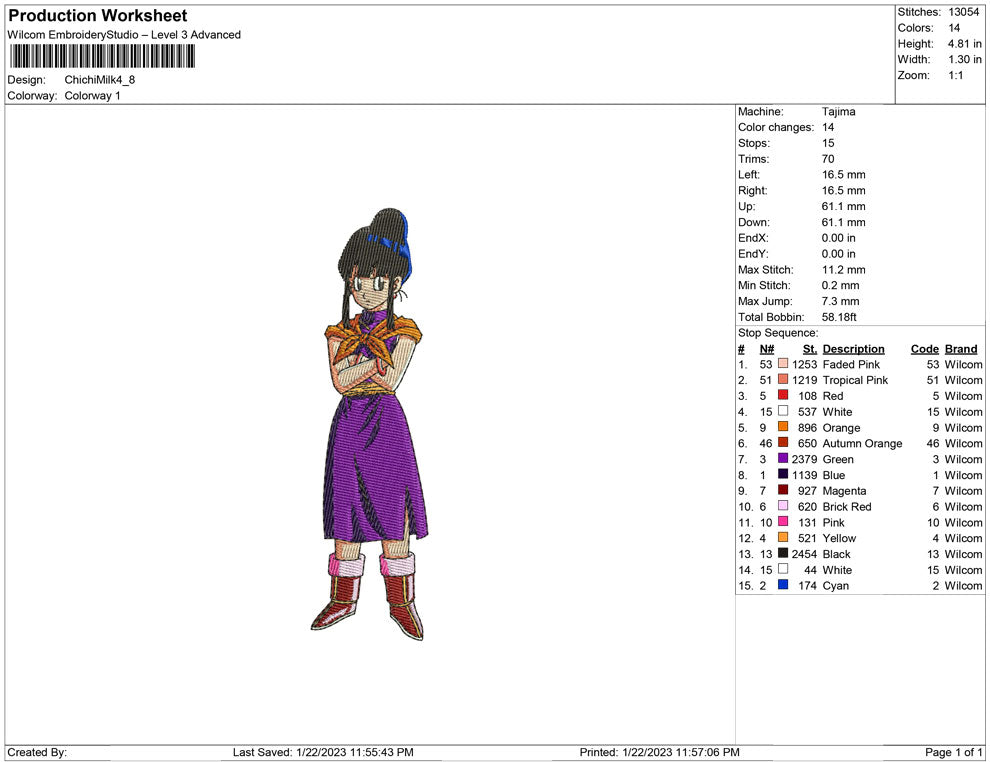Click the Stops value 15

coord(828,143)
